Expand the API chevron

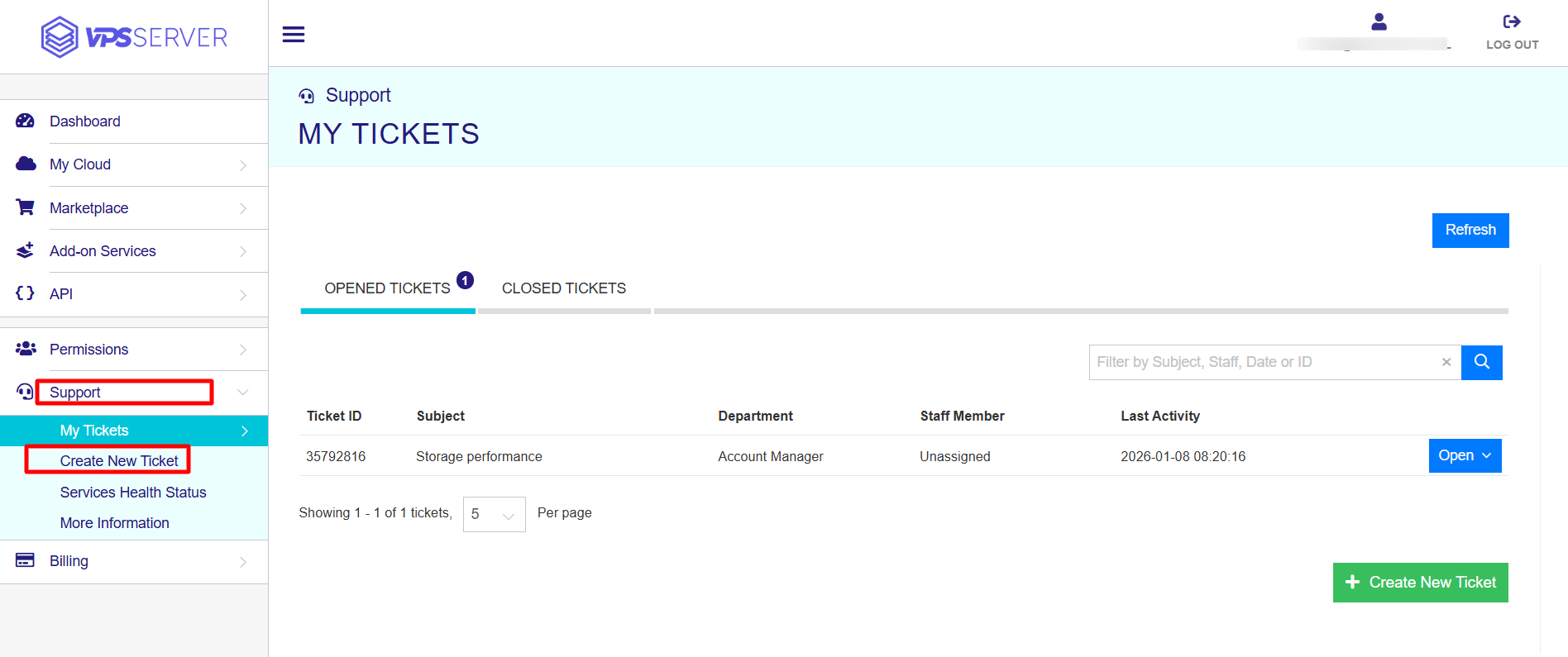pos(243,295)
